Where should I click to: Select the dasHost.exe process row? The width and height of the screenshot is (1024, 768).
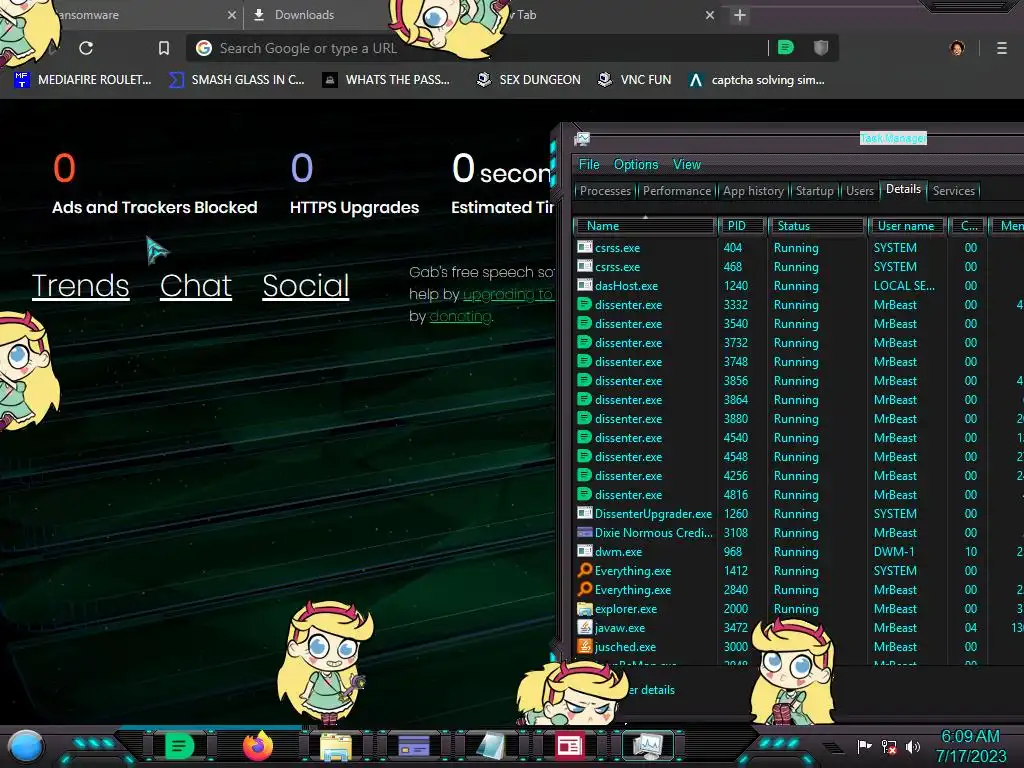[x=797, y=286]
